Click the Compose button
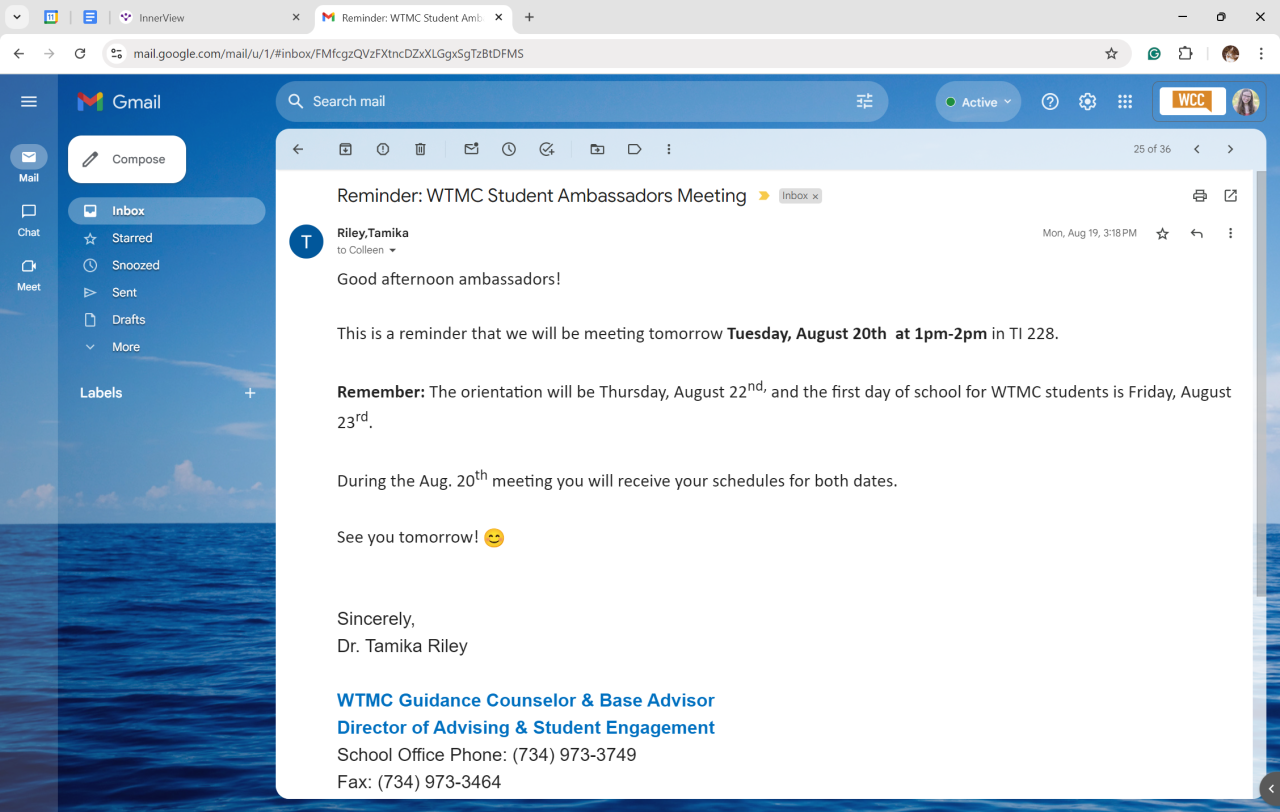 pos(127,159)
